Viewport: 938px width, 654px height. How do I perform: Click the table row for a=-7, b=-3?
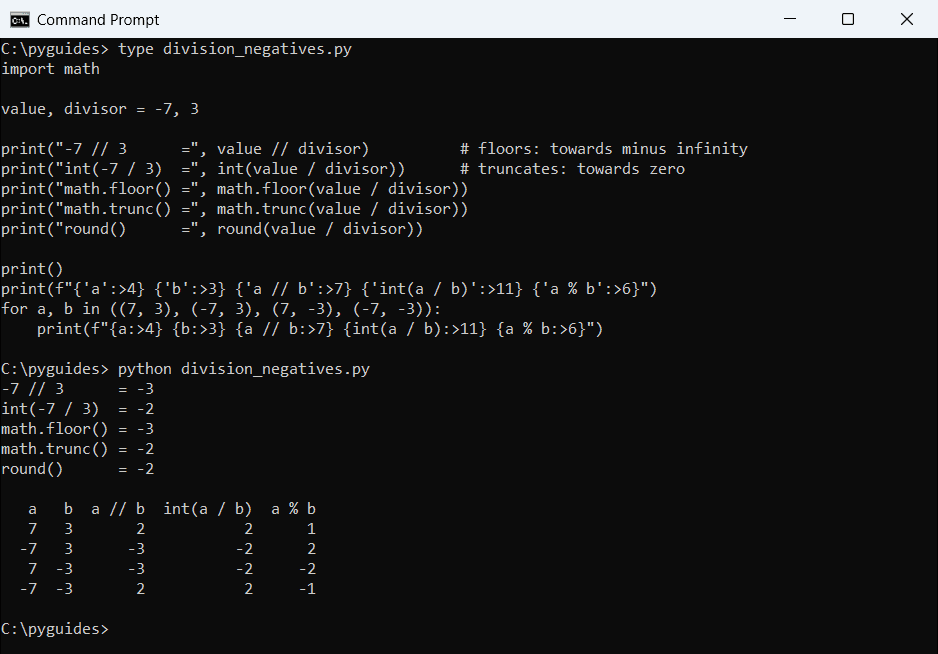click(x=168, y=589)
